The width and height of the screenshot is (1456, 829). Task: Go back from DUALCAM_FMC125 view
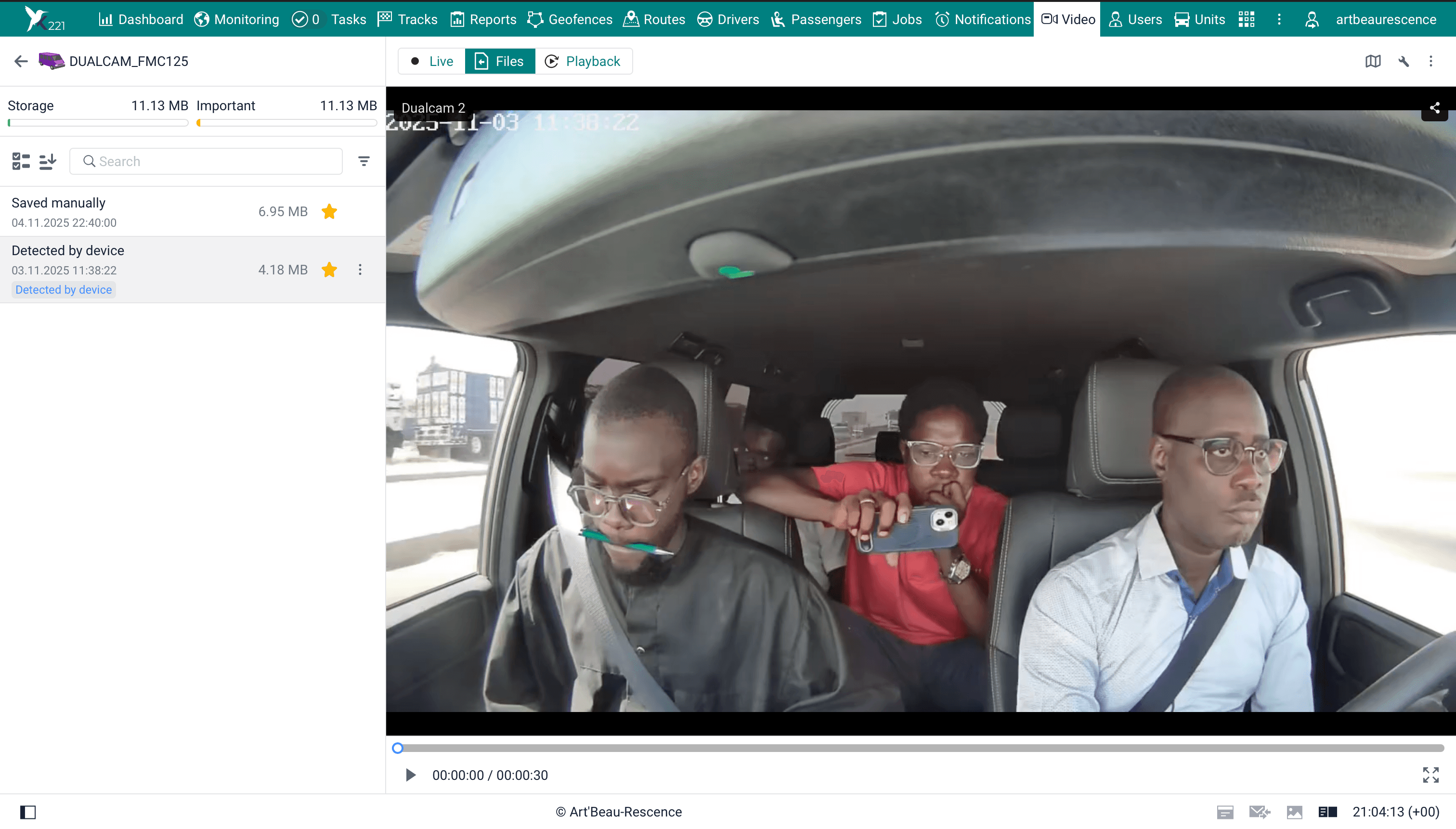21,61
